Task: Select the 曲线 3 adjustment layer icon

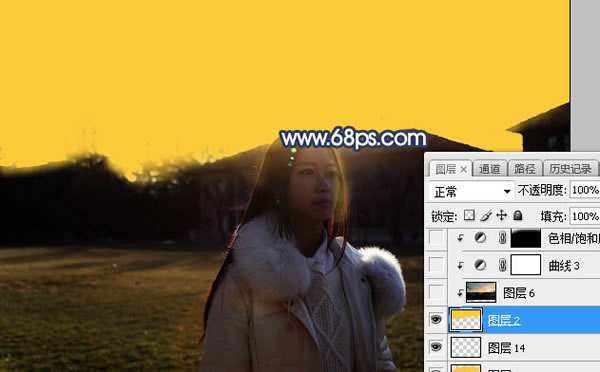Action: point(480,265)
